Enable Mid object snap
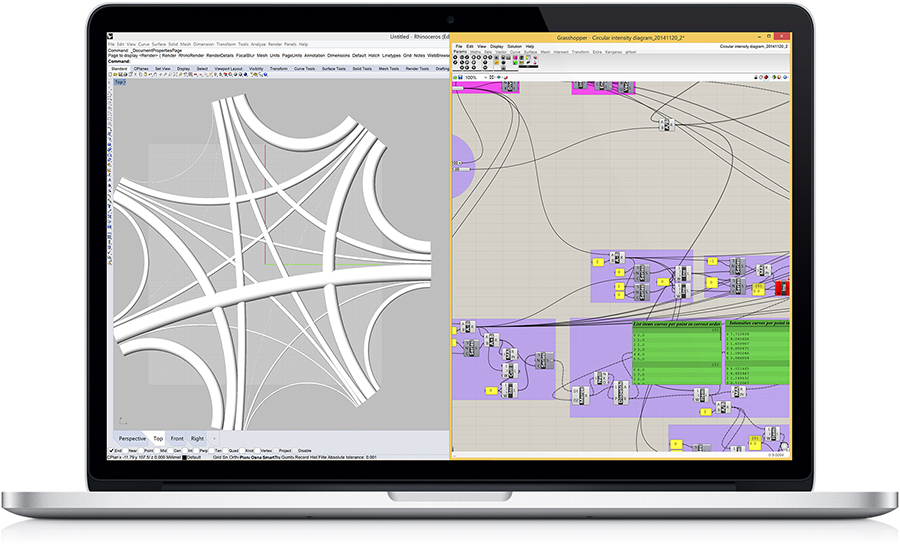This screenshot has width=900, height=560. [157, 450]
